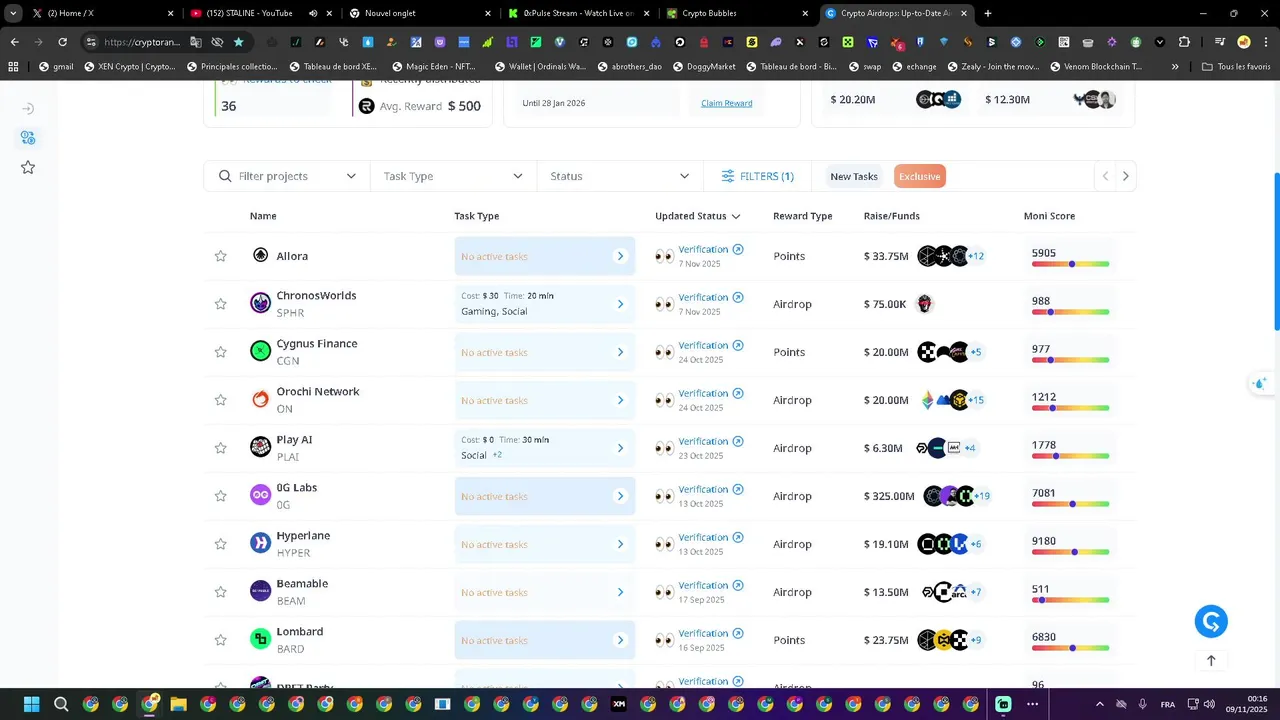
Task: Click Beamable project logo
Action: coord(261,591)
